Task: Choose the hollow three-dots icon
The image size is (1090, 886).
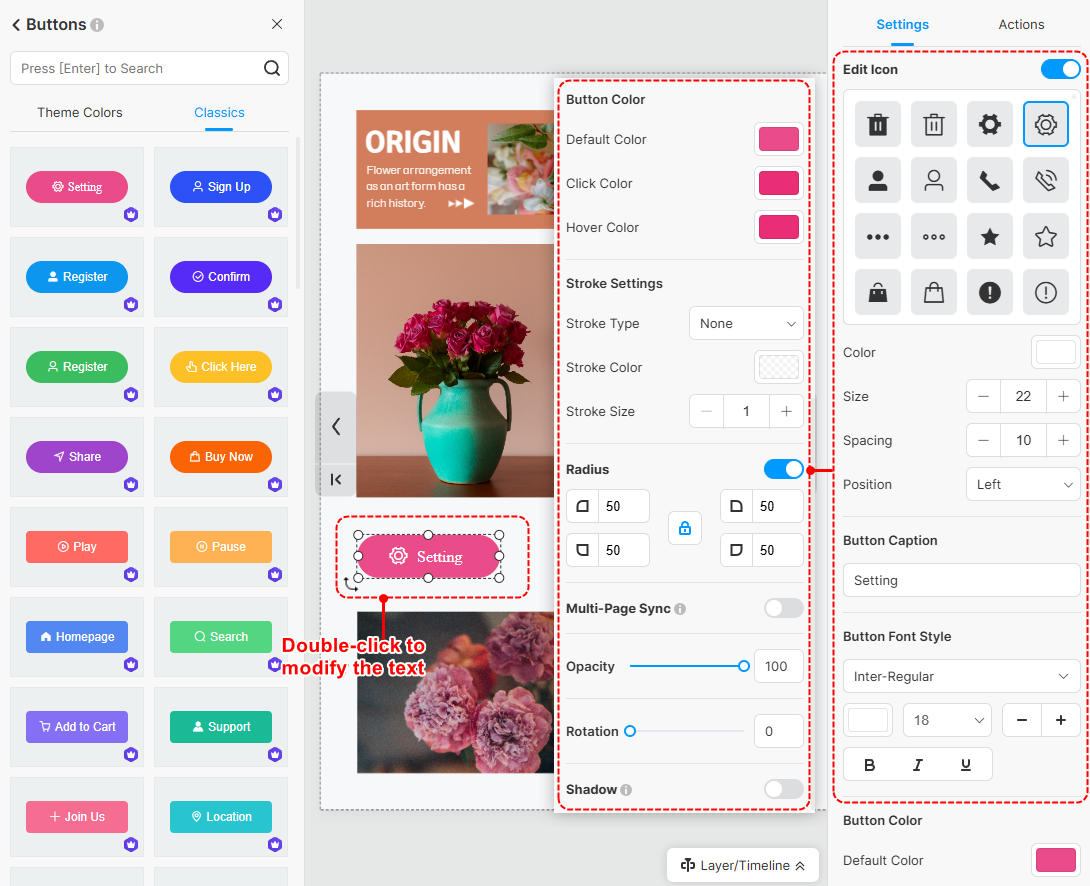Action: 934,237
